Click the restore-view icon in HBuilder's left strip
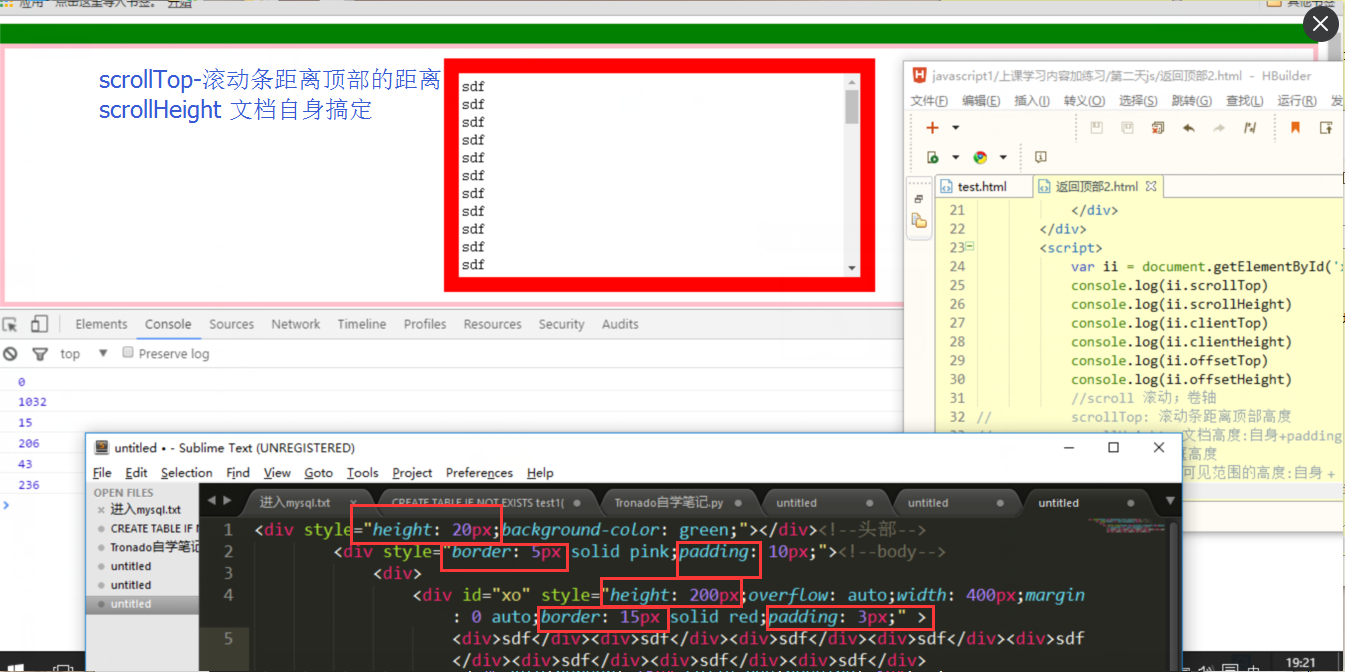The image size is (1345, 672). [x=918, y=199]
